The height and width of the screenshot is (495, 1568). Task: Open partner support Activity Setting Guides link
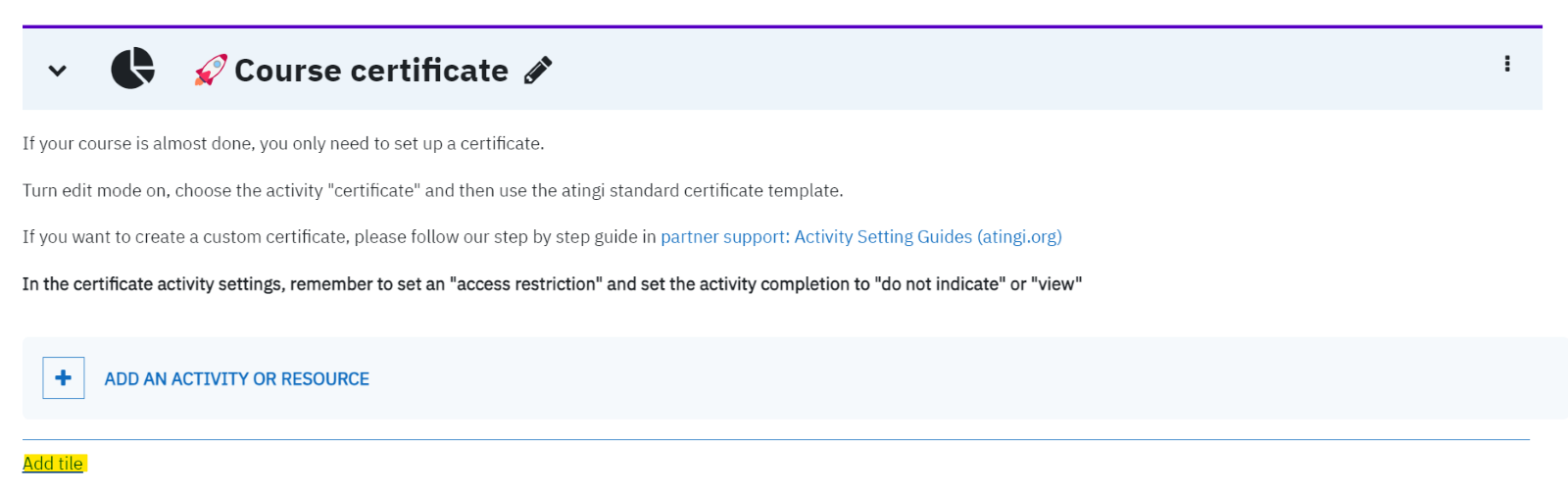coord(861,237)
